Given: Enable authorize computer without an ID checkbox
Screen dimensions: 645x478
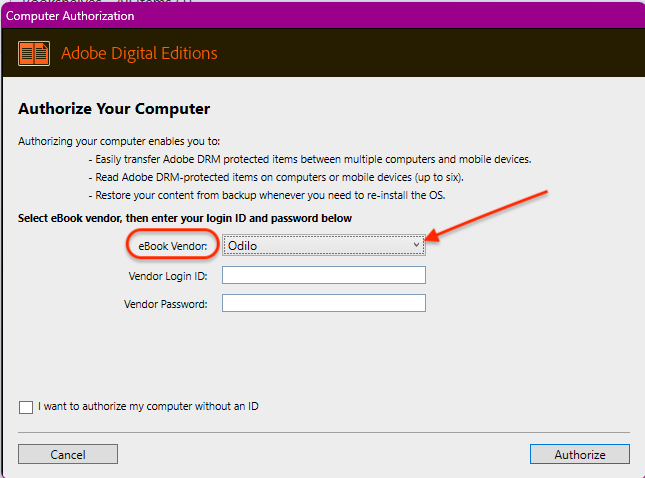Looking at the screenshot, I should point(26,407).
